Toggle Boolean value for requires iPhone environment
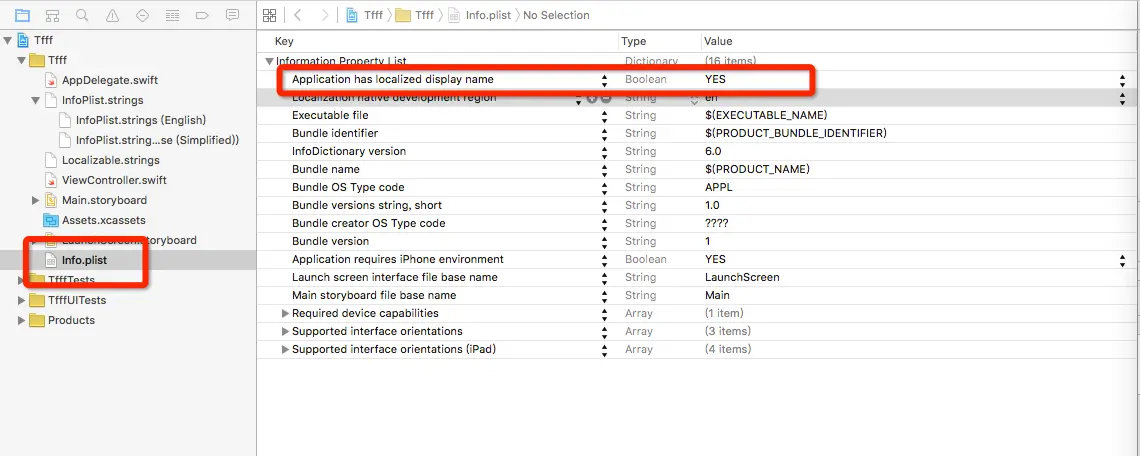 (x=1122, y=259)
